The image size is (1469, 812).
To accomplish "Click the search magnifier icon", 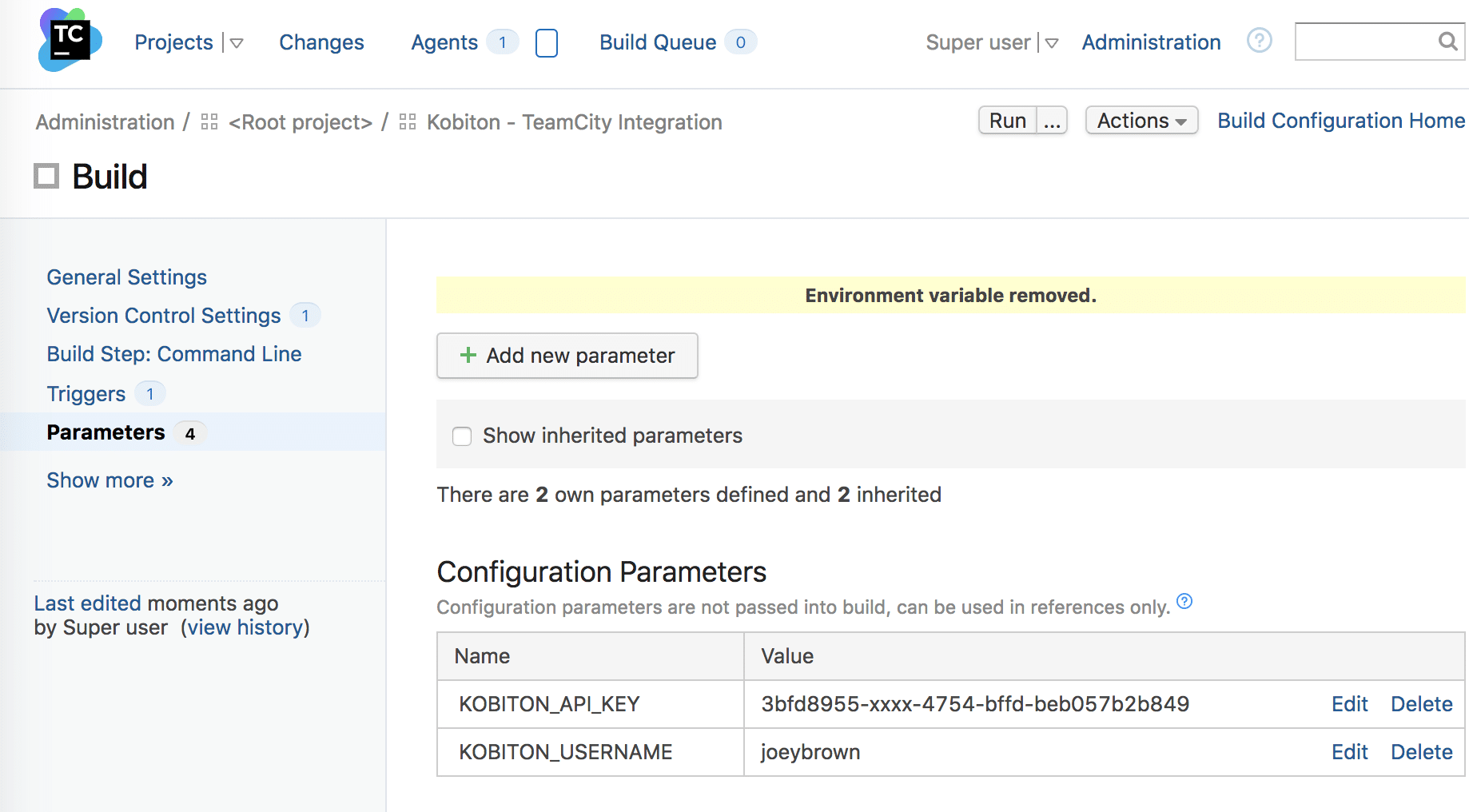I will [1447, 41].
